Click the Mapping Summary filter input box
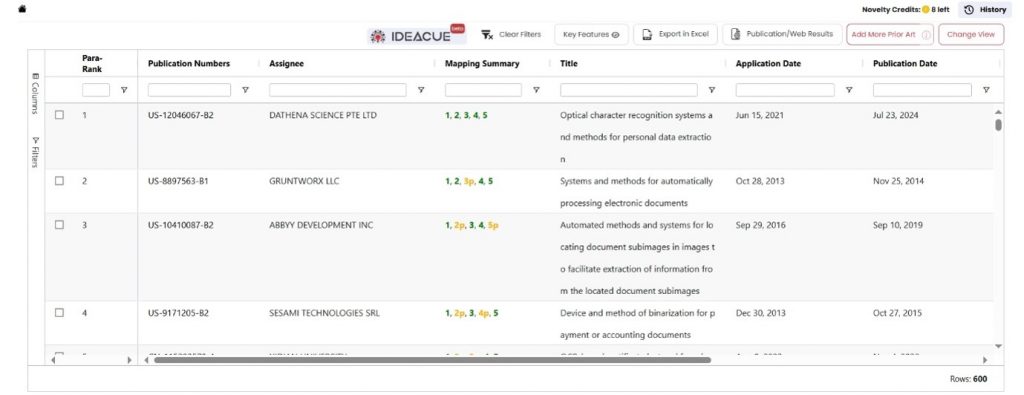Viewport: 1024px width, 395px height. click(x=483, y=90)
